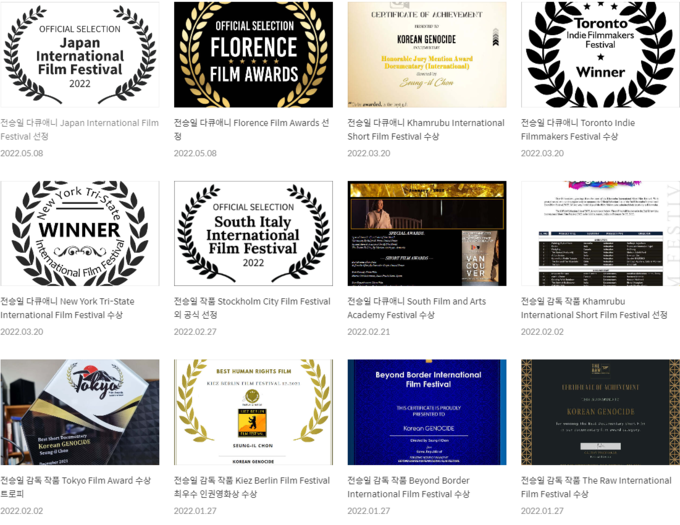Click date 2022.01.27 under The Raw International post
This screenshot has height=525, width=680.
pos(542,511)
